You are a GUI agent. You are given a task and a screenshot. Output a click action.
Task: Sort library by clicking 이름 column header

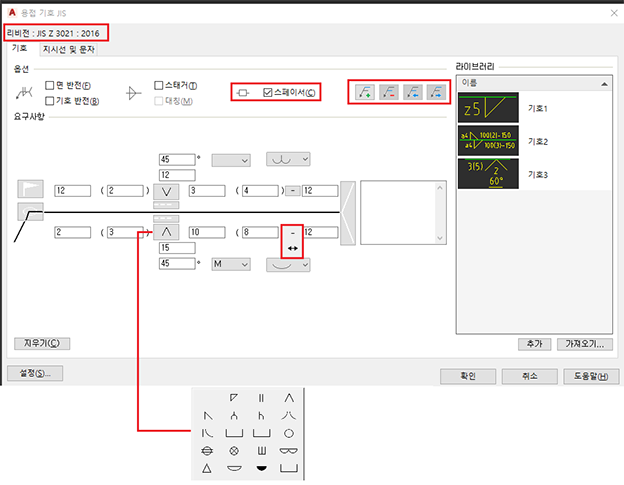(534, 83)
